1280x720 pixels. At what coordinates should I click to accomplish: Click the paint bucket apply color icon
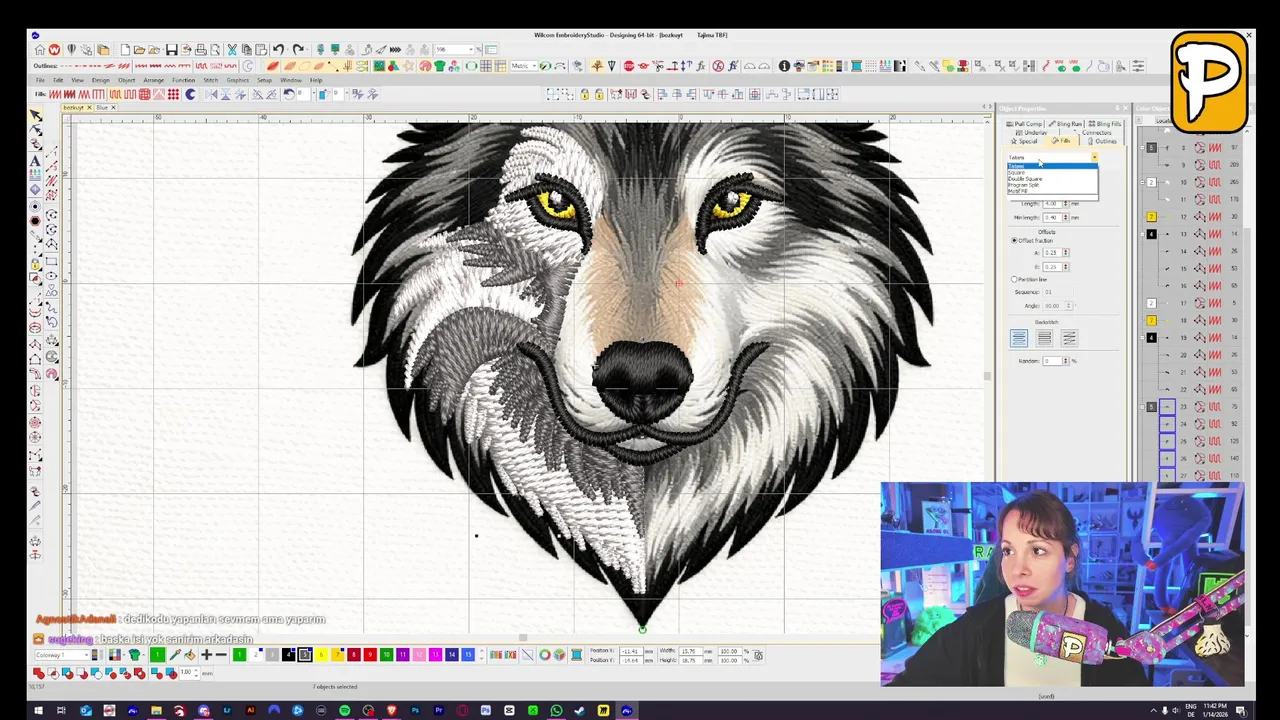click(190, 655)
